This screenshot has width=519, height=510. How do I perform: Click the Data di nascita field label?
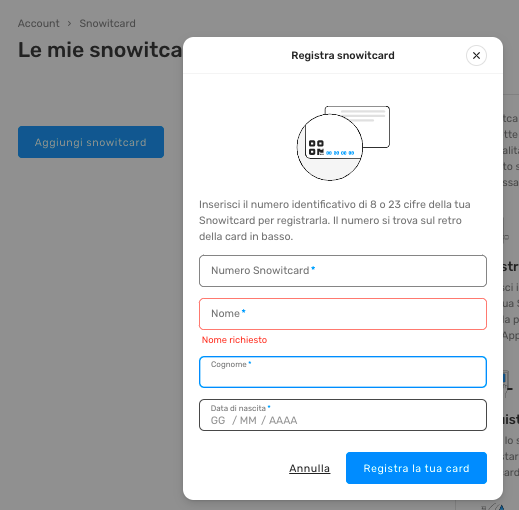pyautogui.click(x=238, y=408)
